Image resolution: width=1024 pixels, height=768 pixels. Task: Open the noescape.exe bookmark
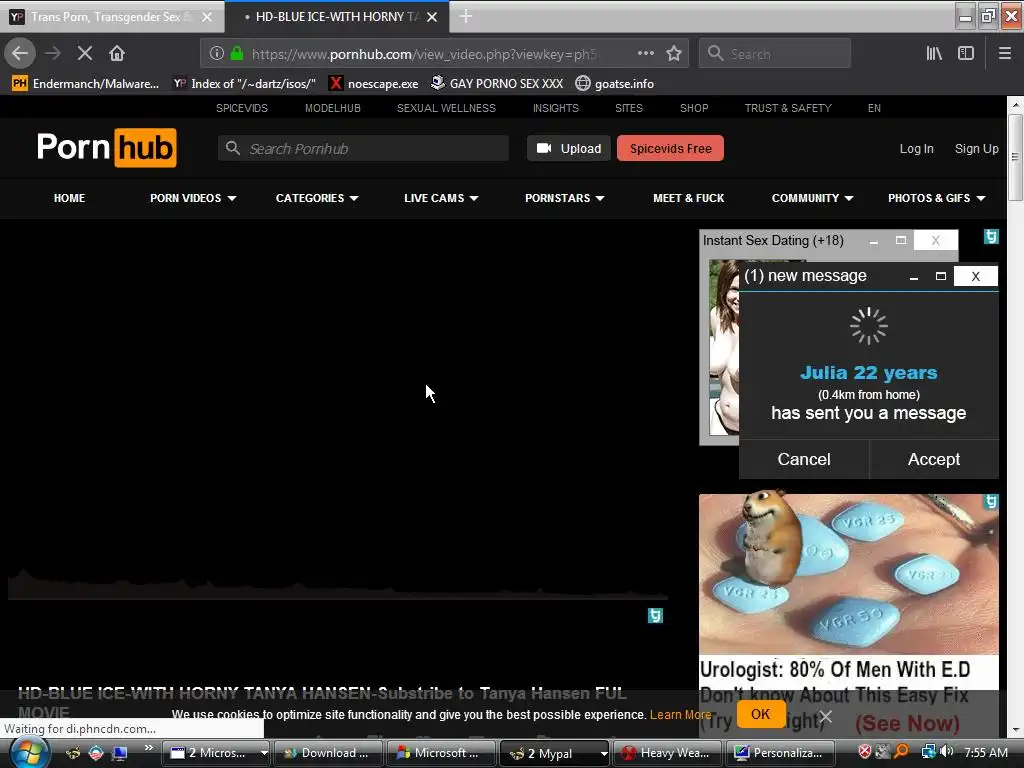[x=374, y=84]
